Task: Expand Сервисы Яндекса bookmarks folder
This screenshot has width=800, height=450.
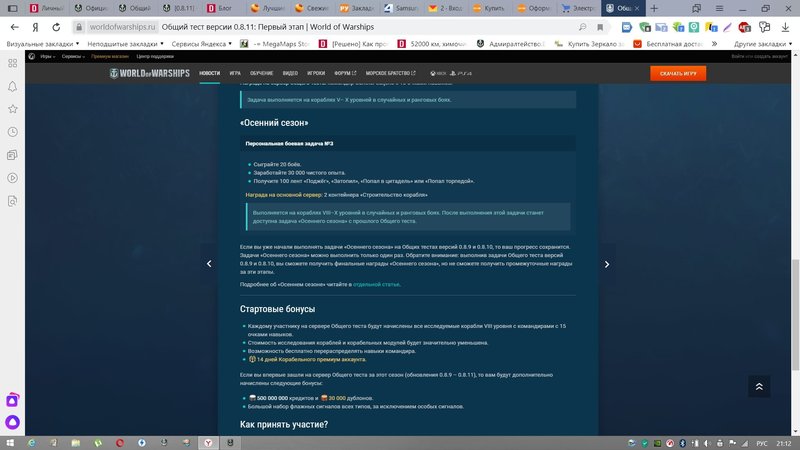Action: pos(202,44)
